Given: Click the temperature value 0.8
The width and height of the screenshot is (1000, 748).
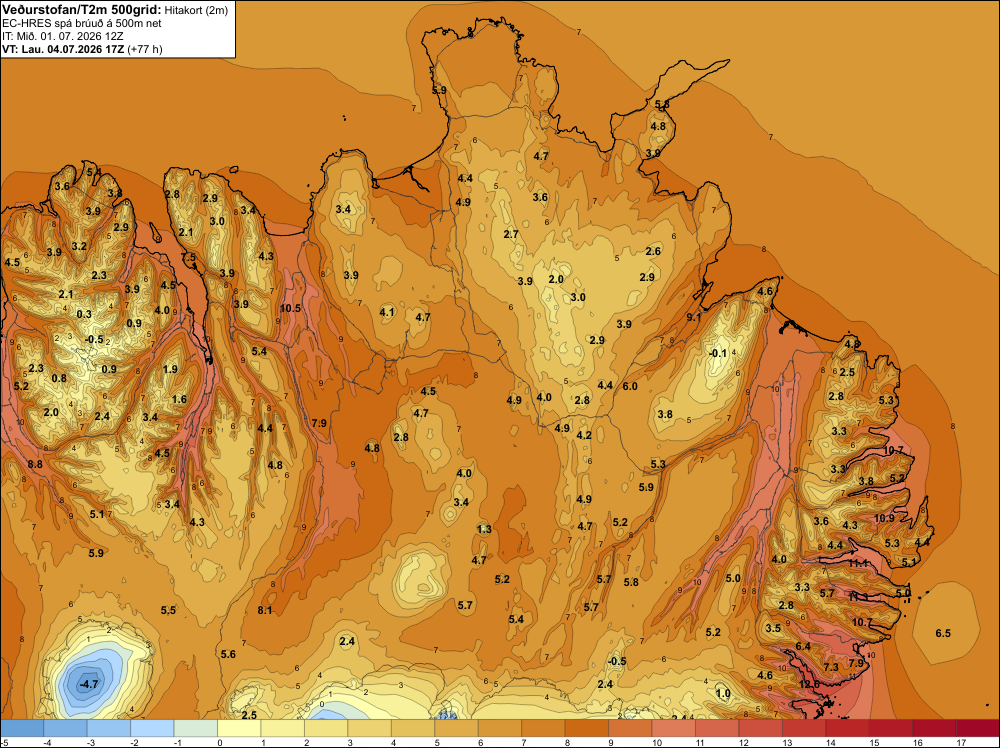Looking at the screenshot, I should [59, 379].
